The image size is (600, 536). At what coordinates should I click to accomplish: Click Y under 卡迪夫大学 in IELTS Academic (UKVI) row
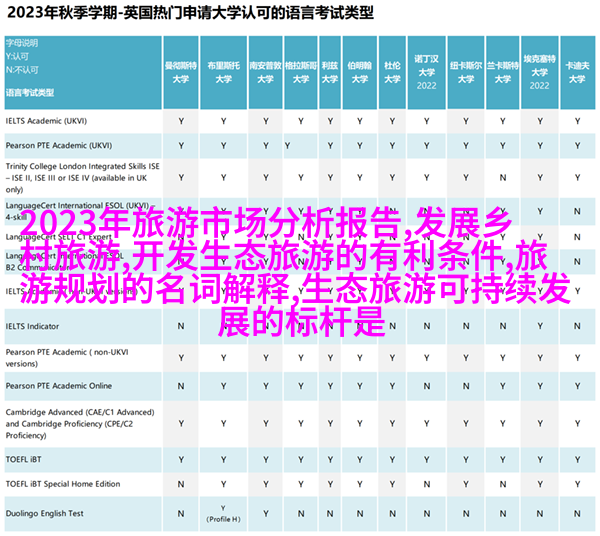pos(577,121)
